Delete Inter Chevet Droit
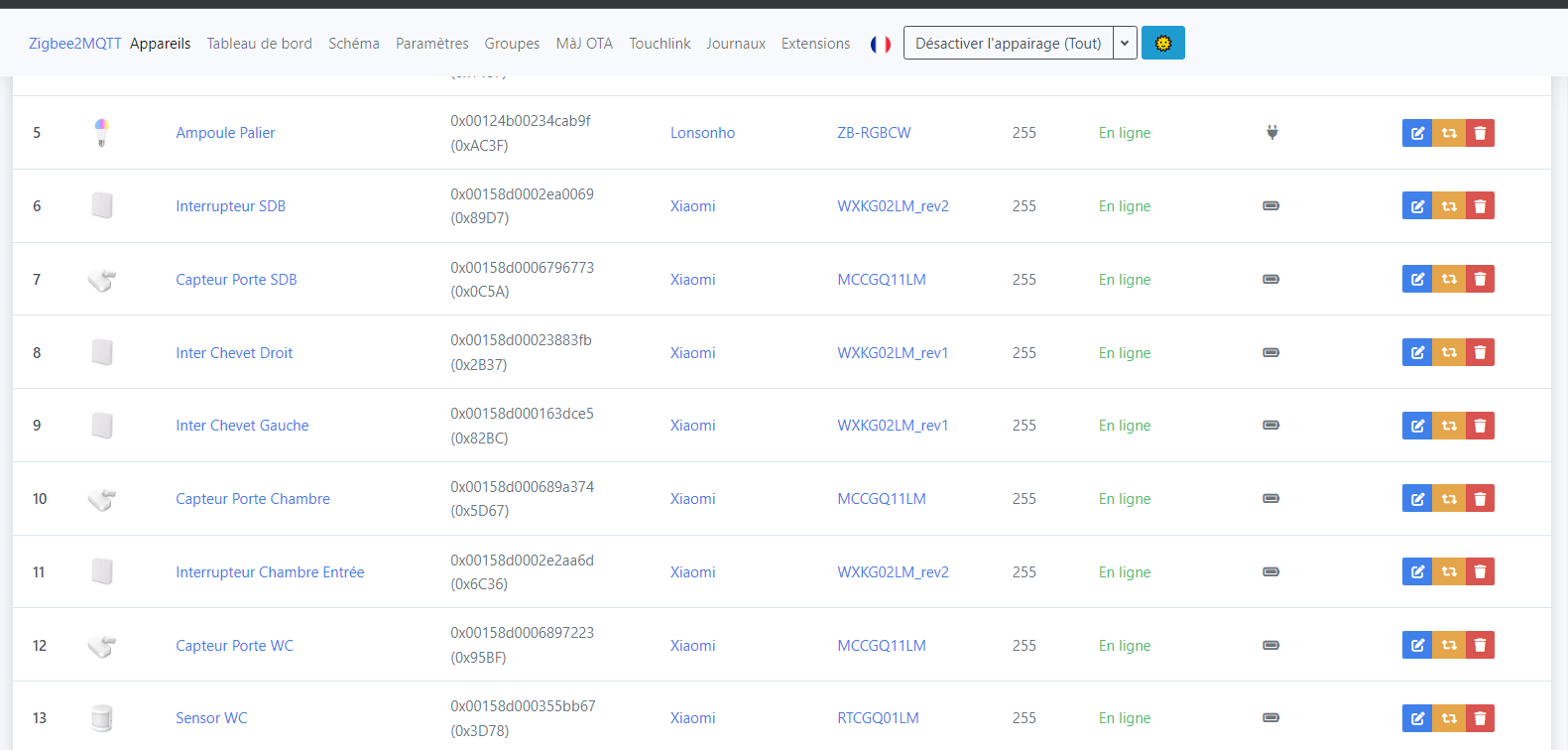The image size is (1568, 750). point(1480,352)
